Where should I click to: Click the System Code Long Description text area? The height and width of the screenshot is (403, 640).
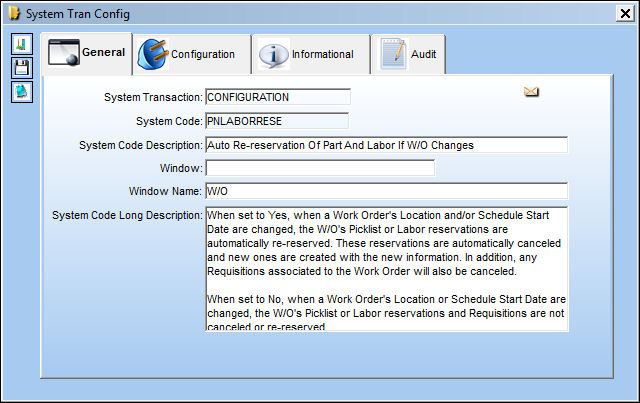click(x=387, y=269)
